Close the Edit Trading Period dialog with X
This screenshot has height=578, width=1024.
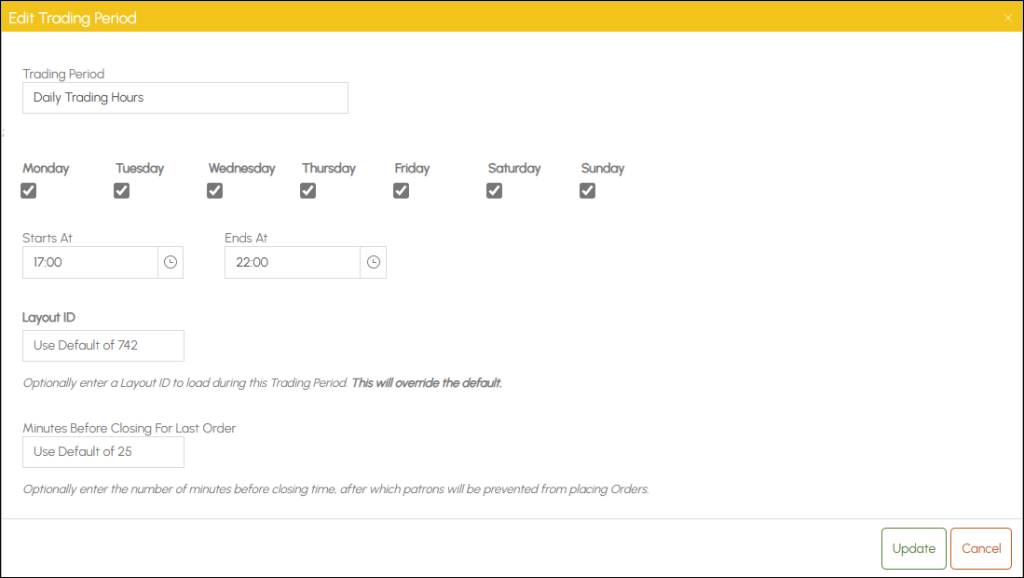[1007, 18]
